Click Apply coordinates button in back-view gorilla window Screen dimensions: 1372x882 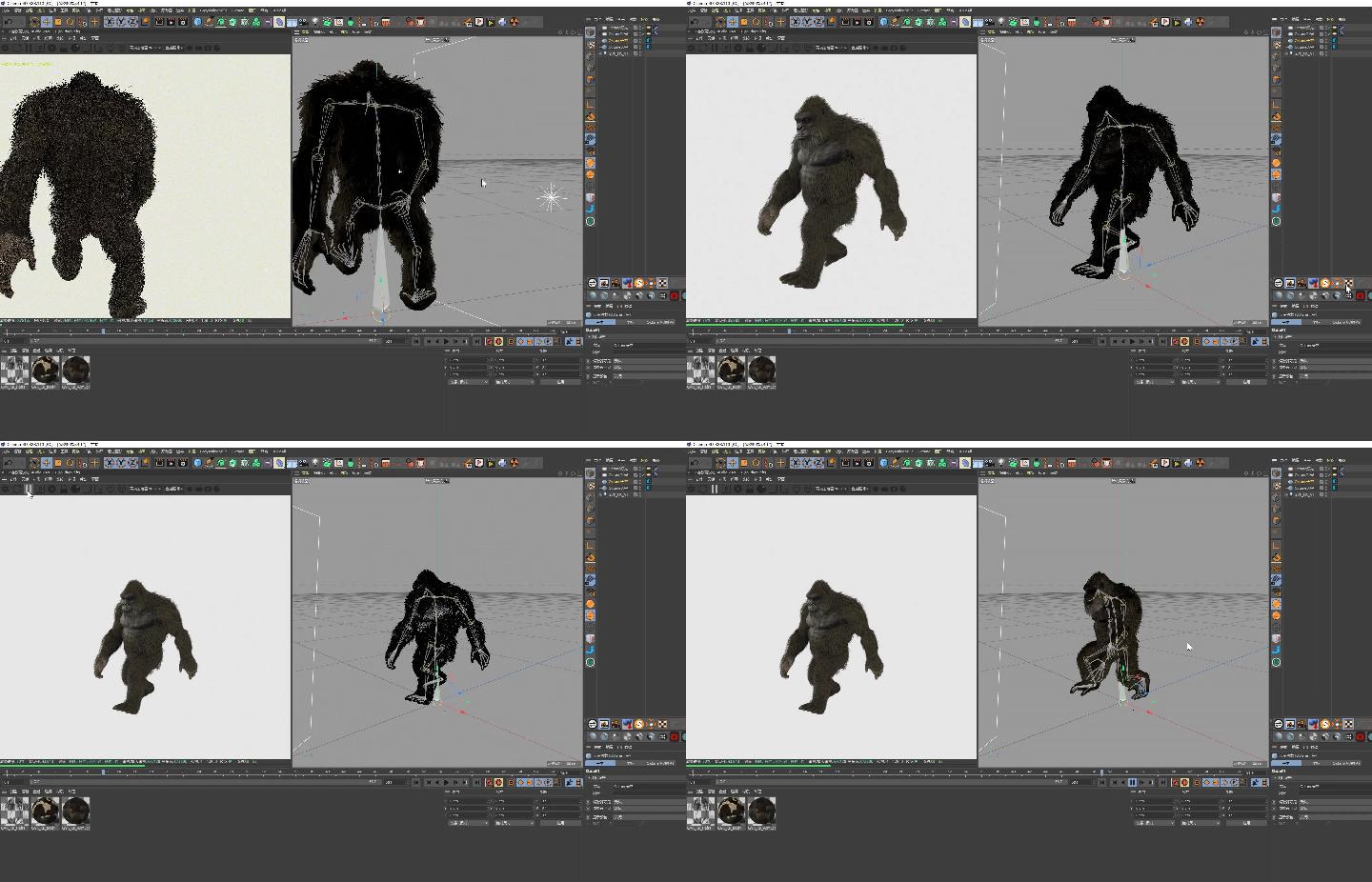(x=560, y=382)
